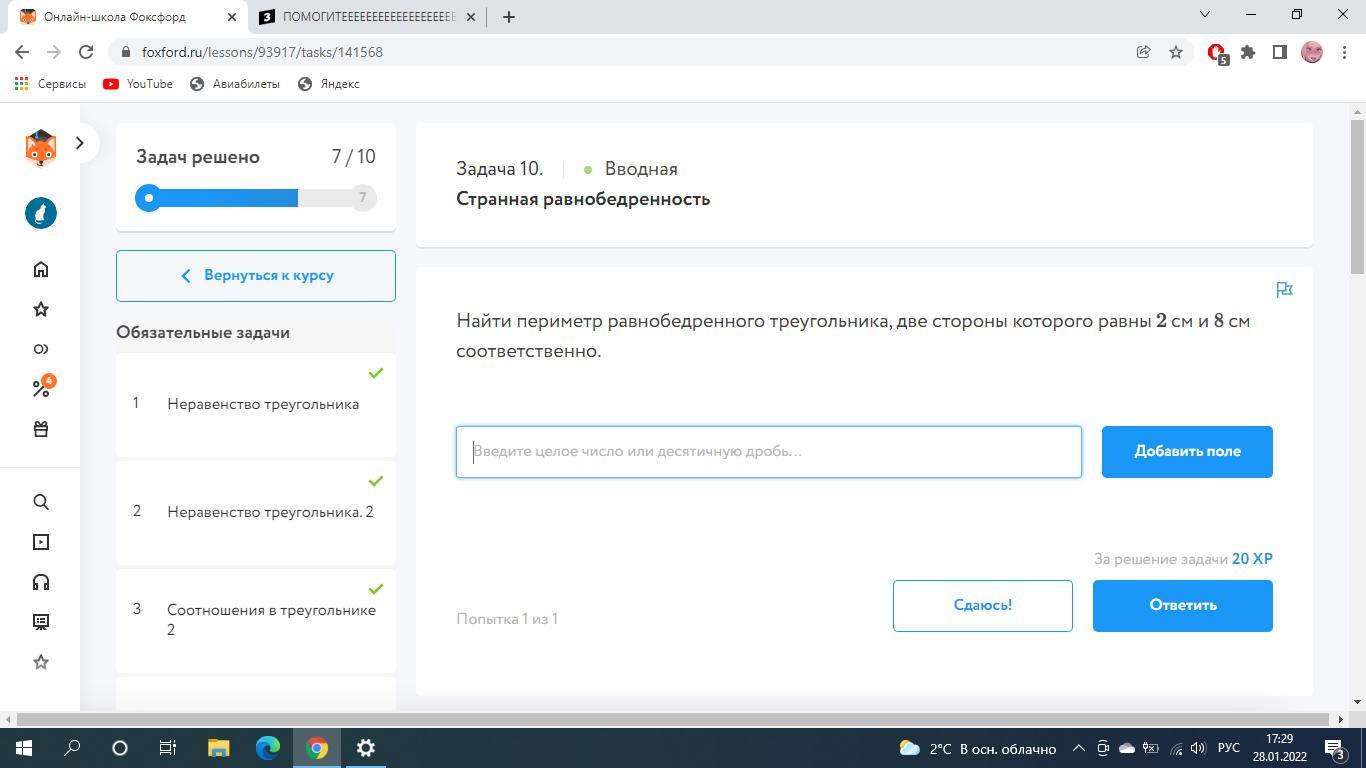Viewport: 1366px width, 768px height.
Task: Click the share page icon
Action: [x=1143, y=52]
